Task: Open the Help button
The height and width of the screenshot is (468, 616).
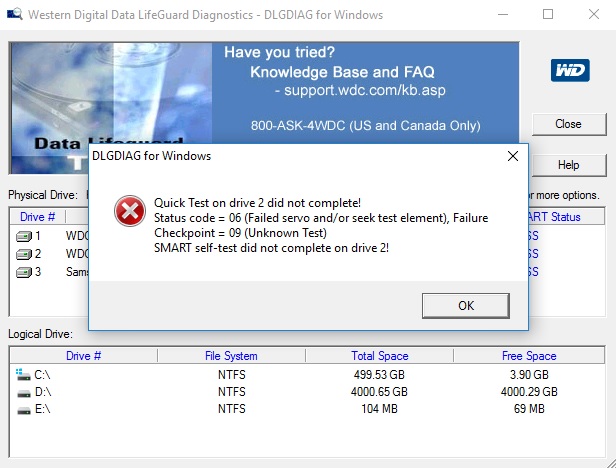Action: coord(569,165)
